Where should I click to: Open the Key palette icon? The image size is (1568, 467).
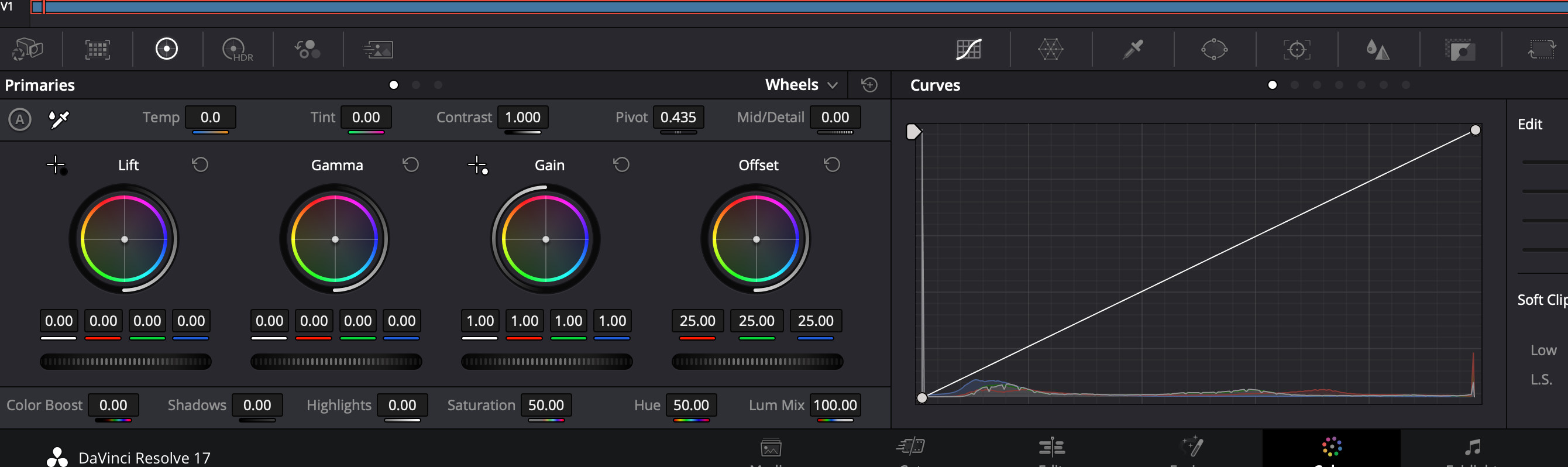1460,49
